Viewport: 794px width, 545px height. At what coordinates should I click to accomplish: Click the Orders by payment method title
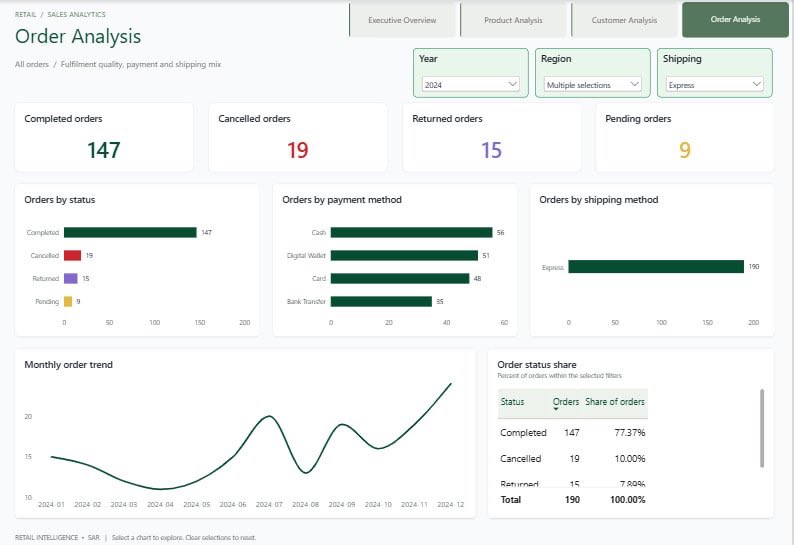pyautogui.click(x=342, y=200)
